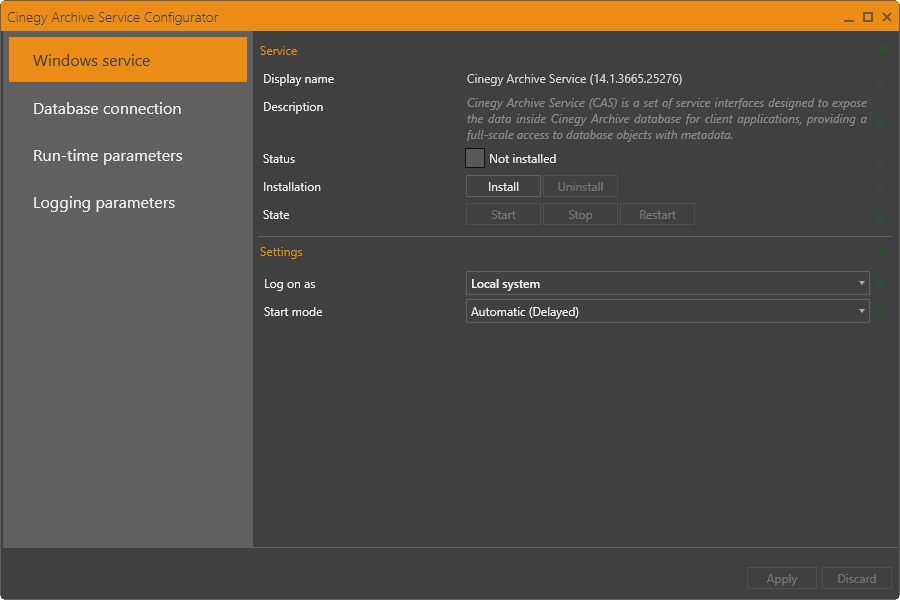Viewport: 900px width, 600px height.
Task: Start the service with the Start button
Action: click(503, 215)
